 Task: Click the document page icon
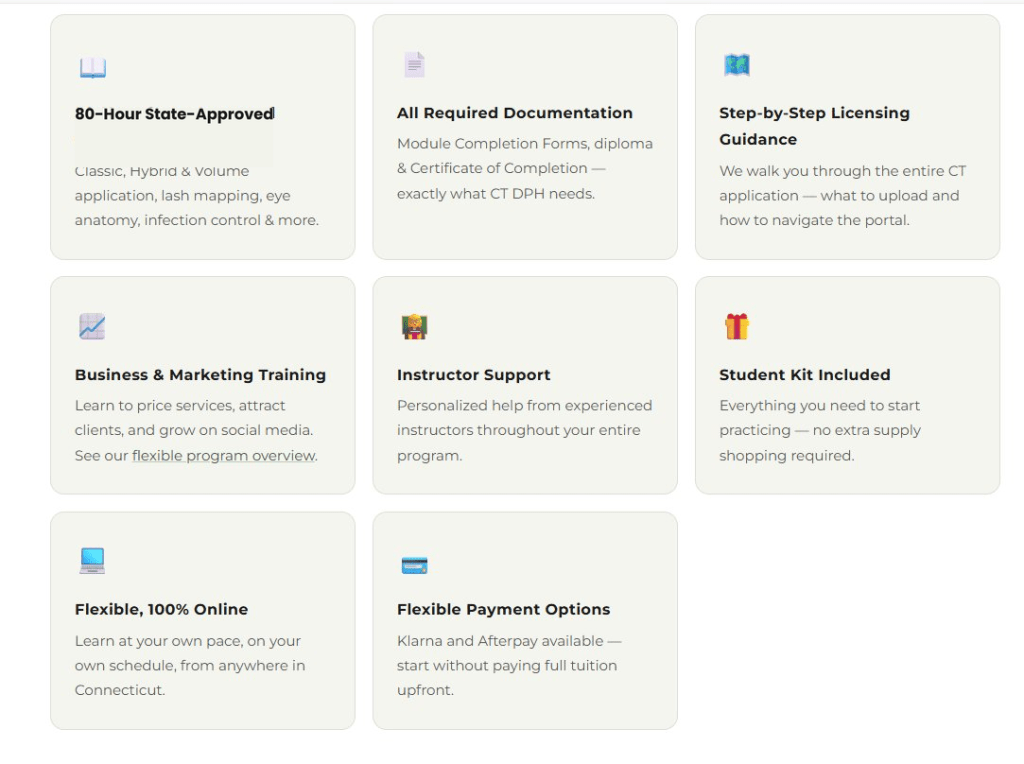tap(414, 65)
